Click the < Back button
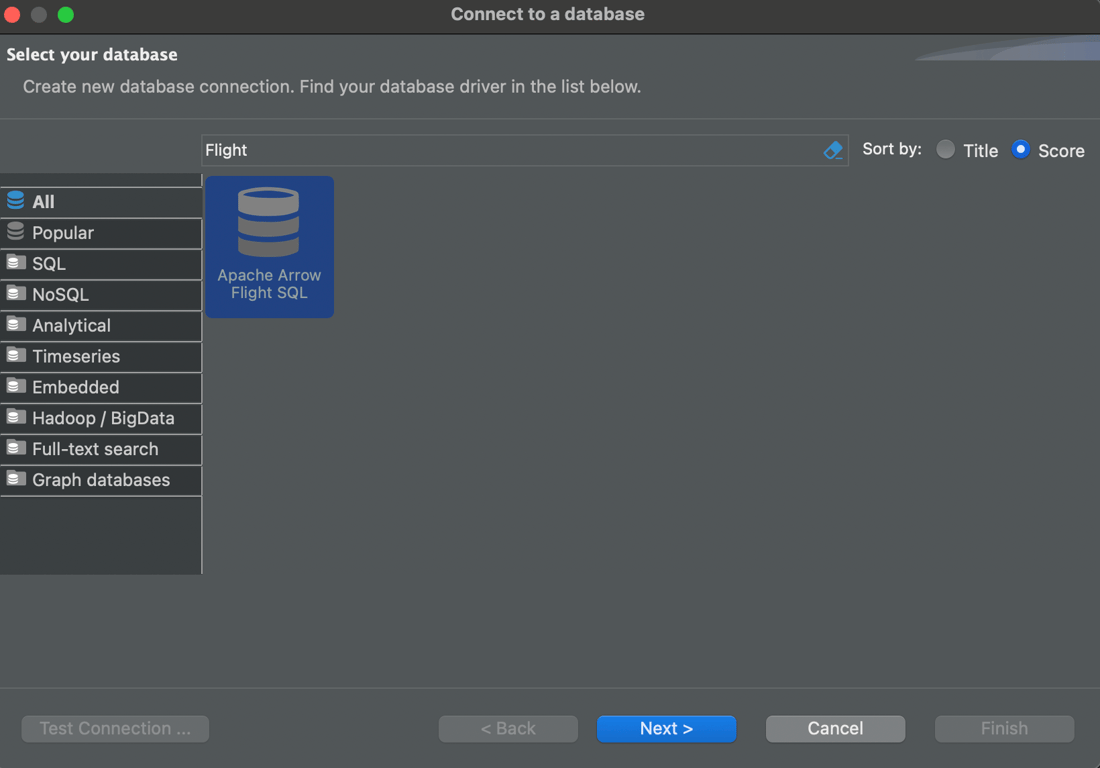 click(x=508, y=729)
